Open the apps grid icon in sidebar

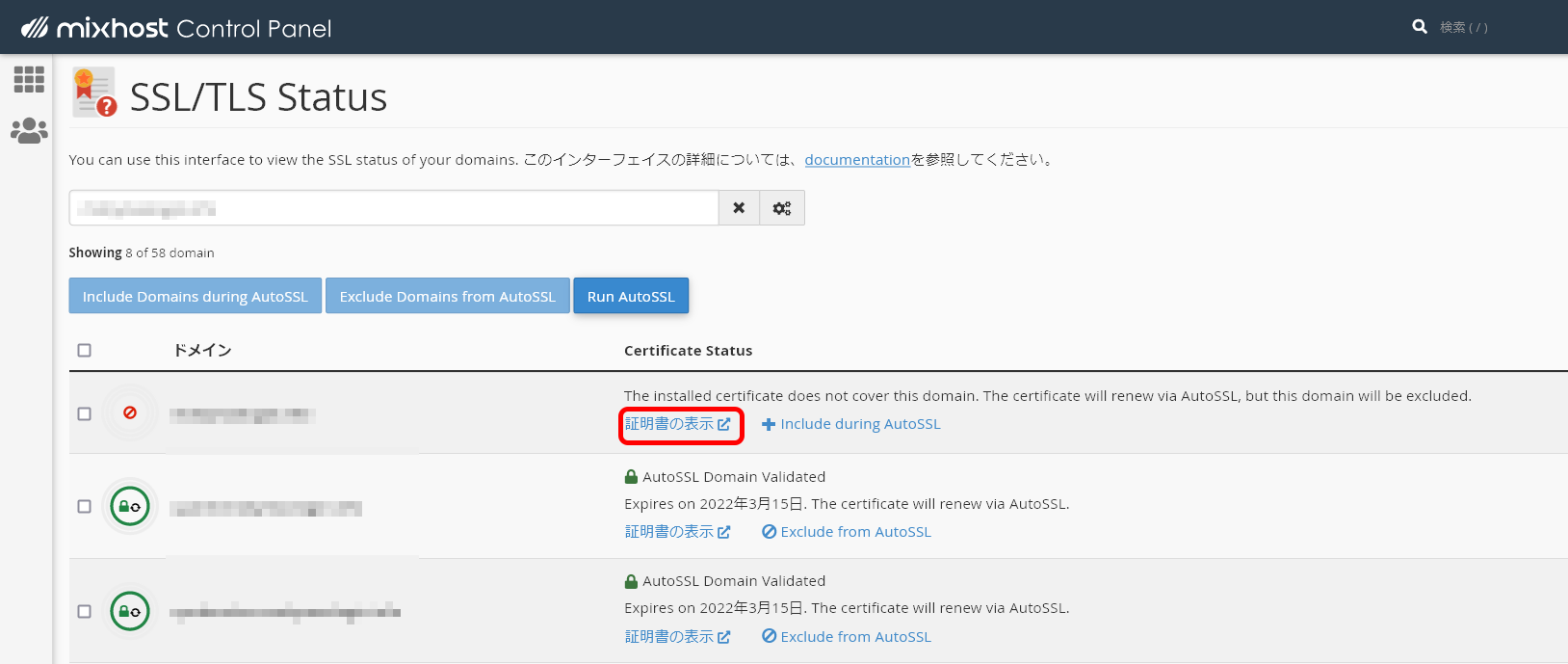[29, 79]
